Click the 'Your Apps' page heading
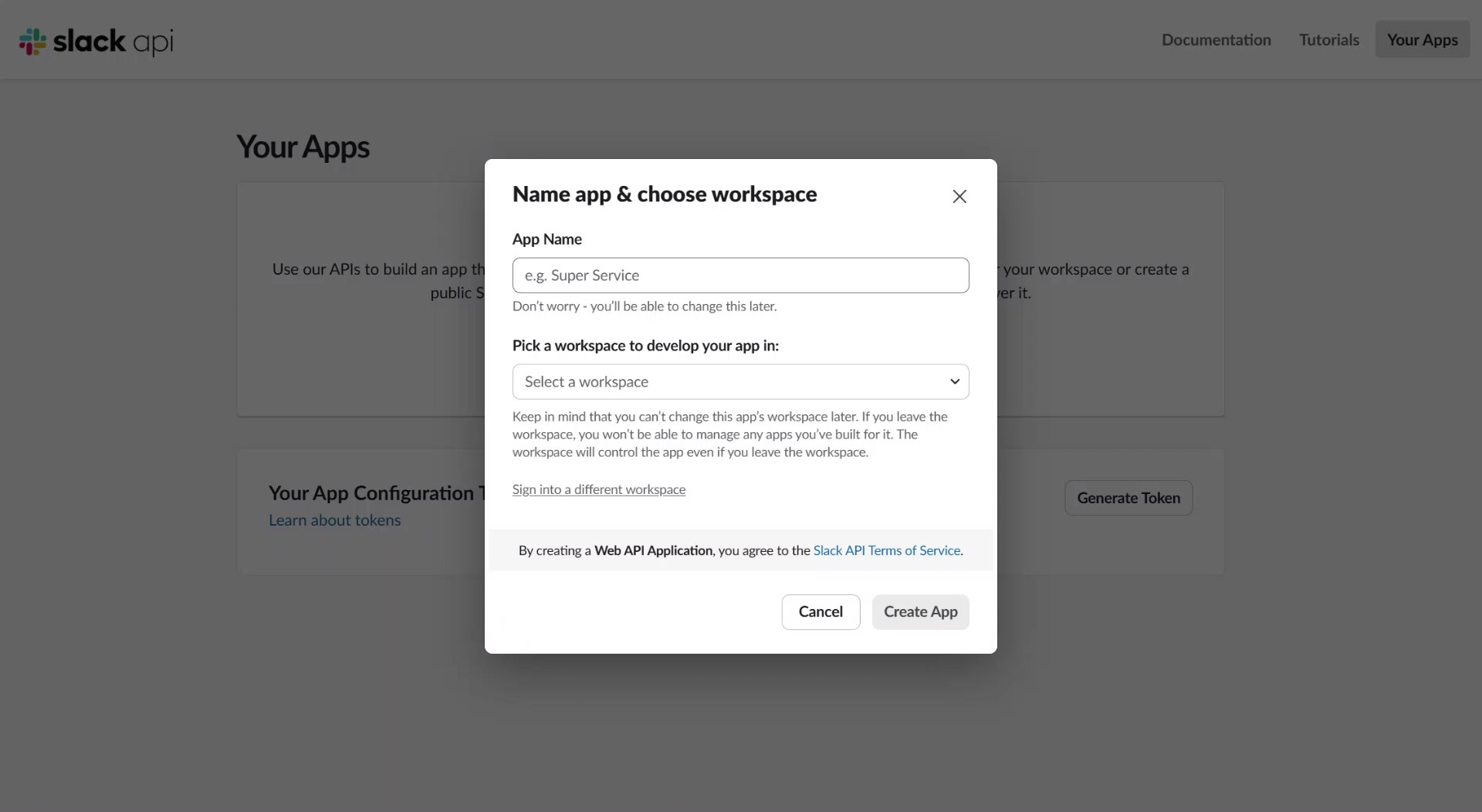 (303, 147)
